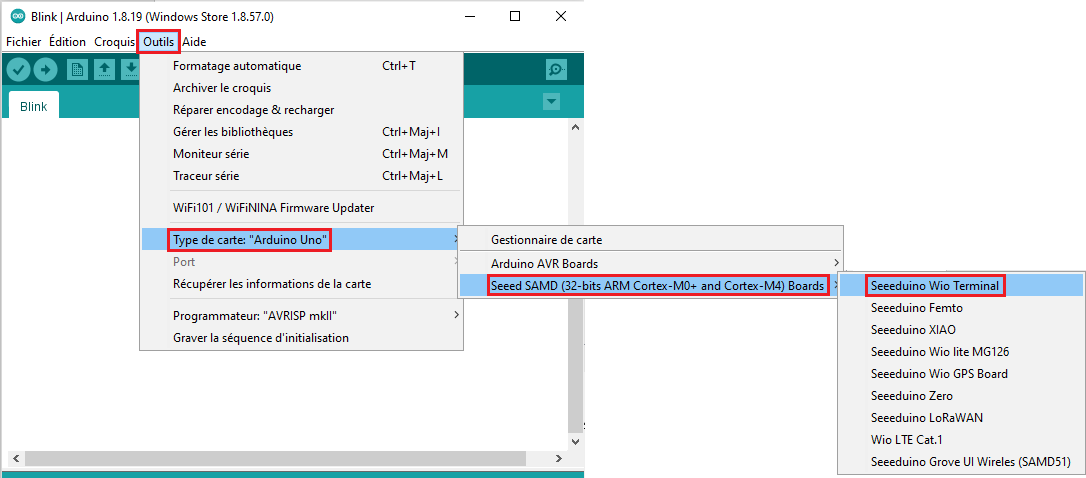Image resolution: width=1086 pixels, height=478 pixels.
Task: Launch WiFi101 / WiFiNINA Firmware Updater
Action: 301,207
